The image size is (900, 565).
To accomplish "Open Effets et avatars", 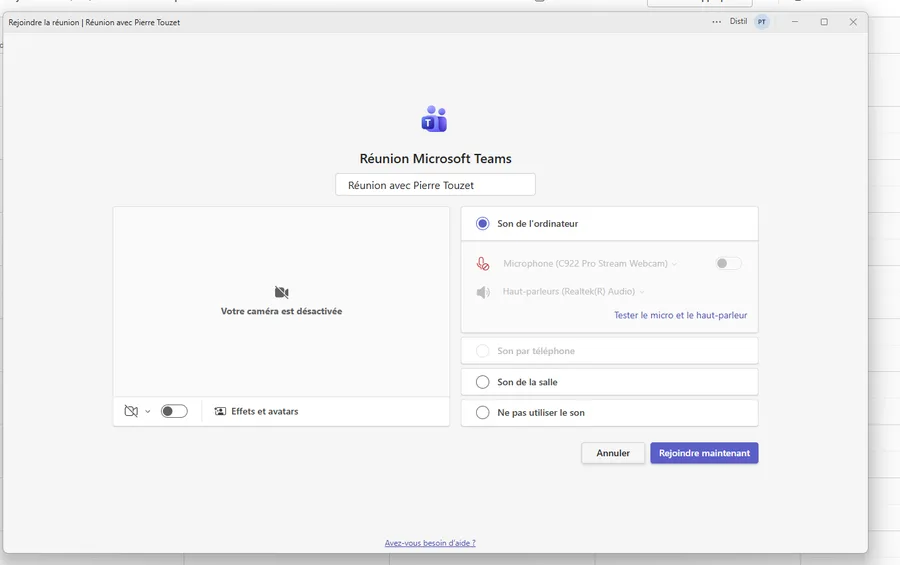I will 256,411.
